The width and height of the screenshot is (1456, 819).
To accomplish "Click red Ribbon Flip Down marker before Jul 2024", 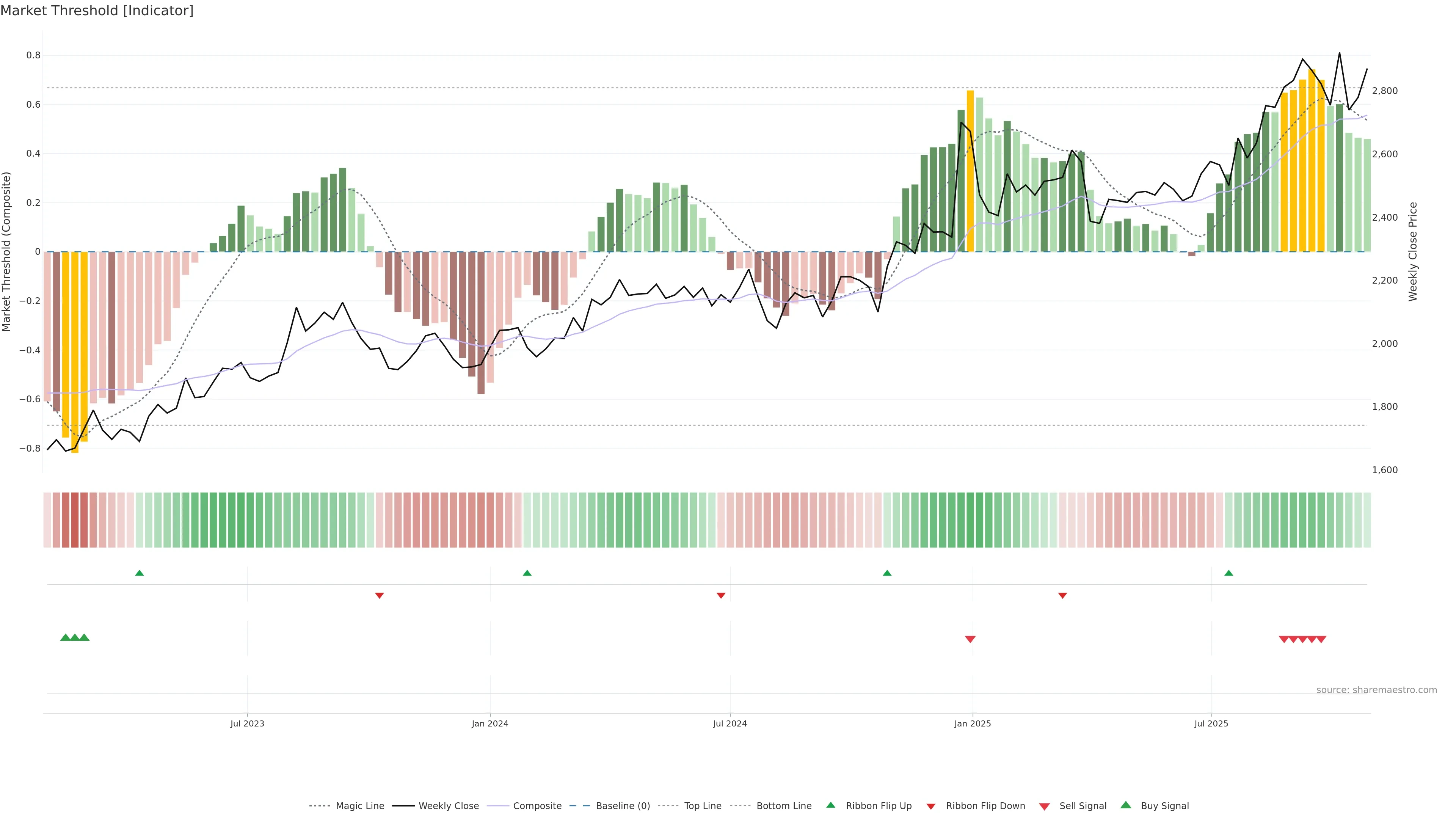I will pos(721,595).
